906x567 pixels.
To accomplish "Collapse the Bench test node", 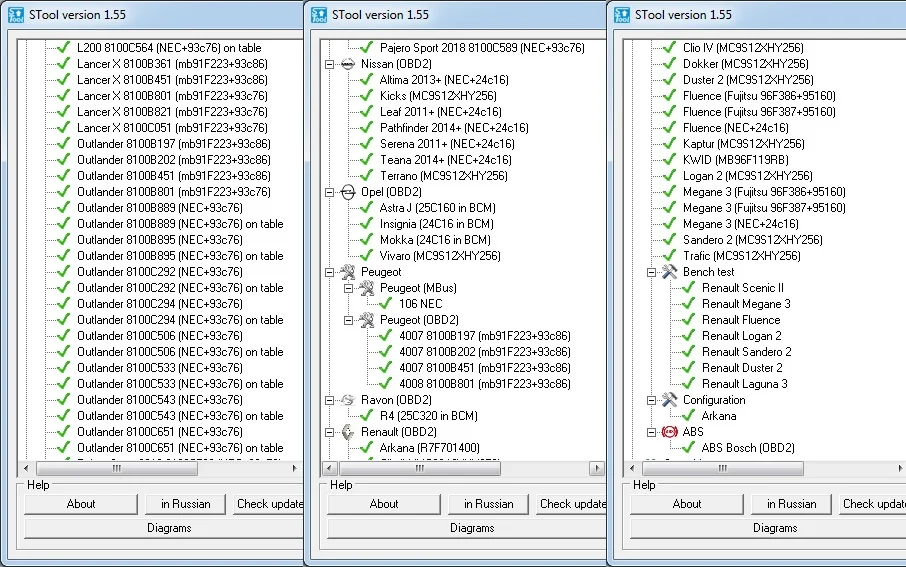I will coord(651,272).
